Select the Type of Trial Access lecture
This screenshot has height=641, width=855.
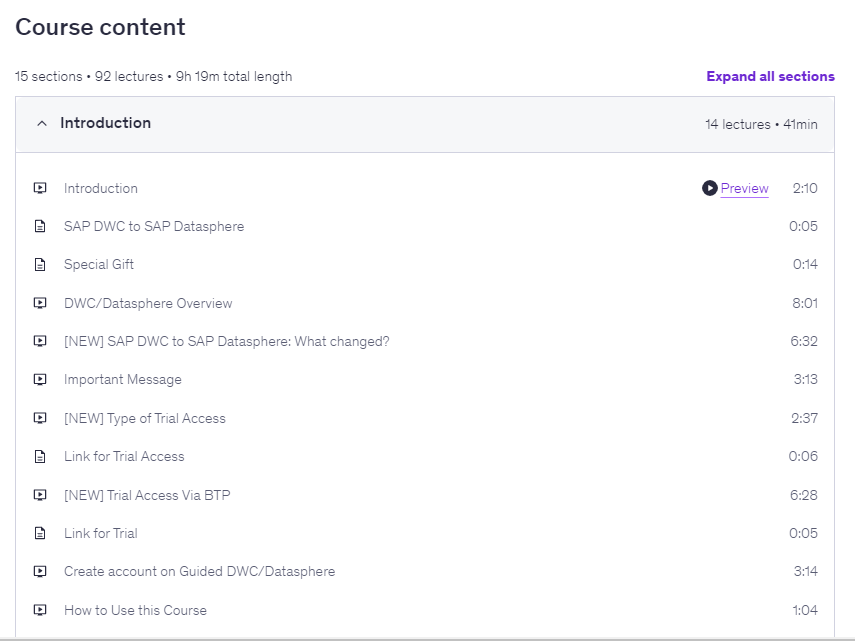[145, 418]
